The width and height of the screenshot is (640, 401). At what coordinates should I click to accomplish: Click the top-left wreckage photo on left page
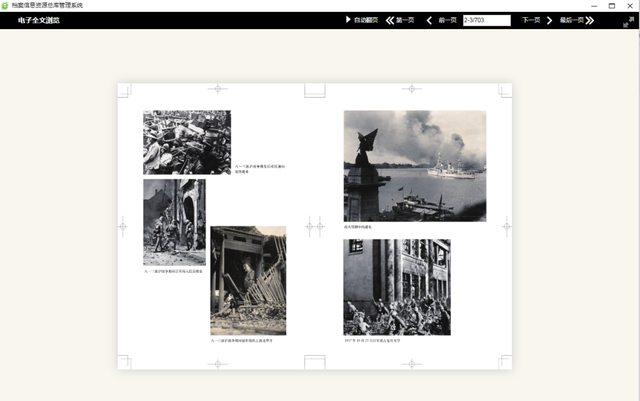click(186, 142)
